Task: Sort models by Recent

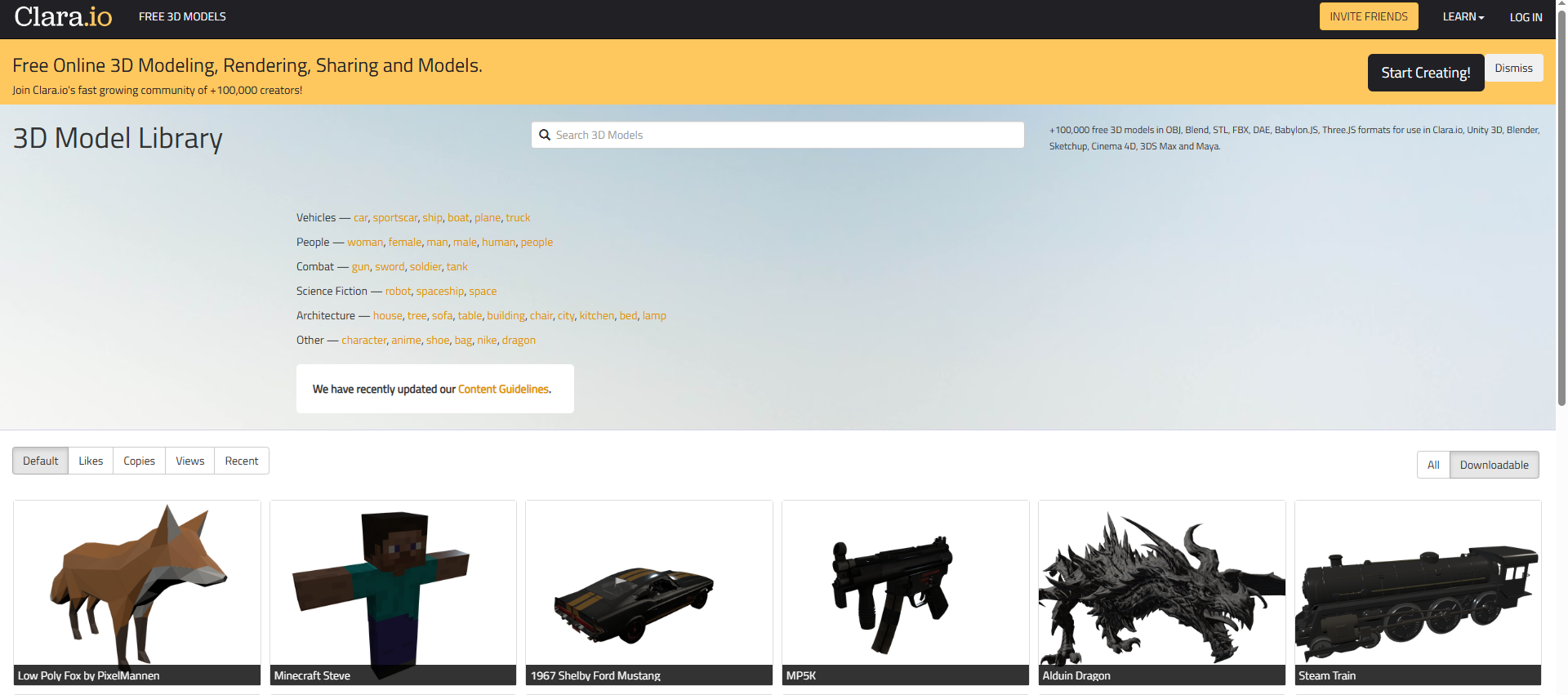Action: [x=242, y=461]
